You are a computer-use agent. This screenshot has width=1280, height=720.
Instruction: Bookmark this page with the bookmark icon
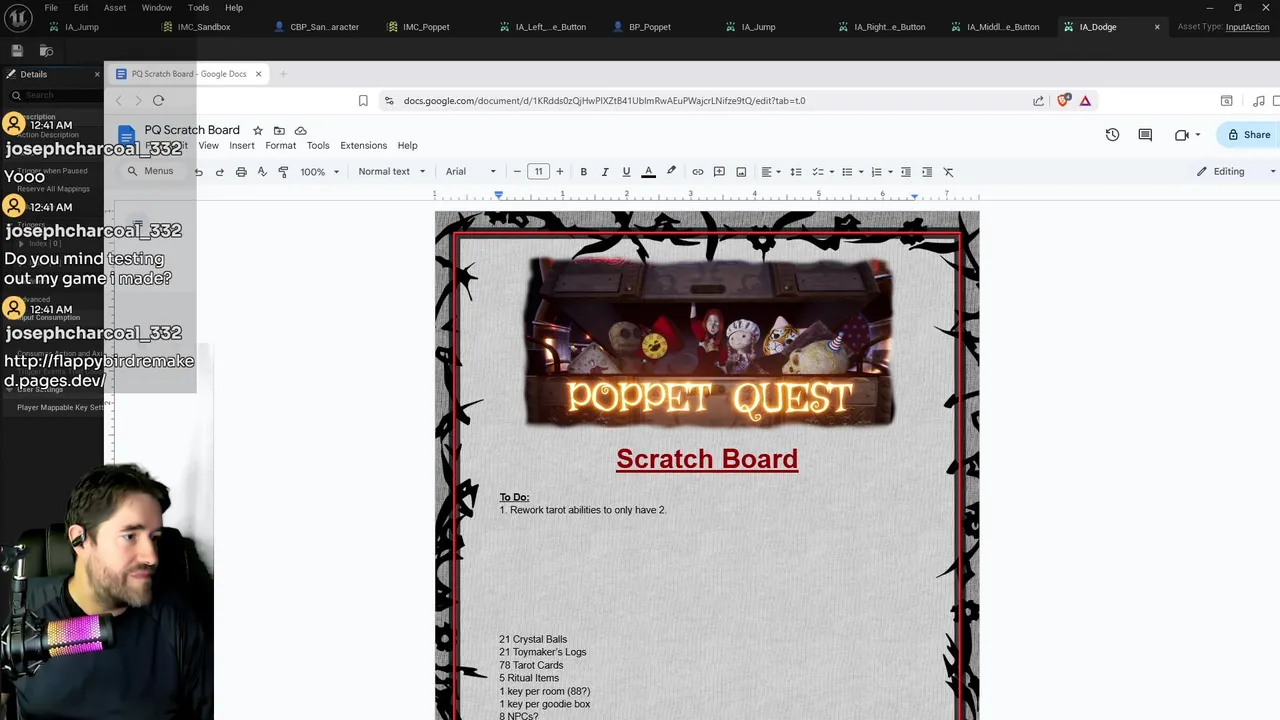coord(363,100)
